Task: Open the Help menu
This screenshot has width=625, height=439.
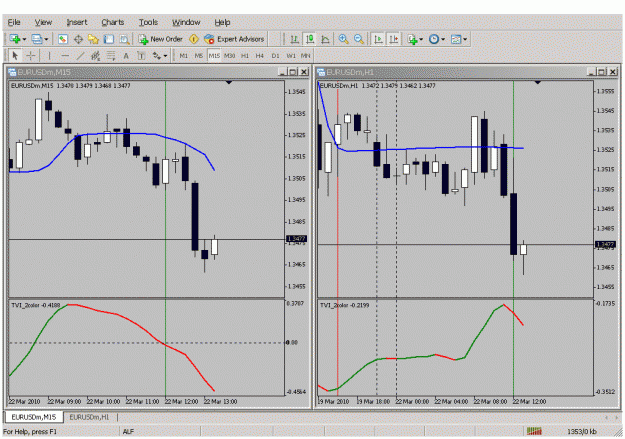Action: 222,22
